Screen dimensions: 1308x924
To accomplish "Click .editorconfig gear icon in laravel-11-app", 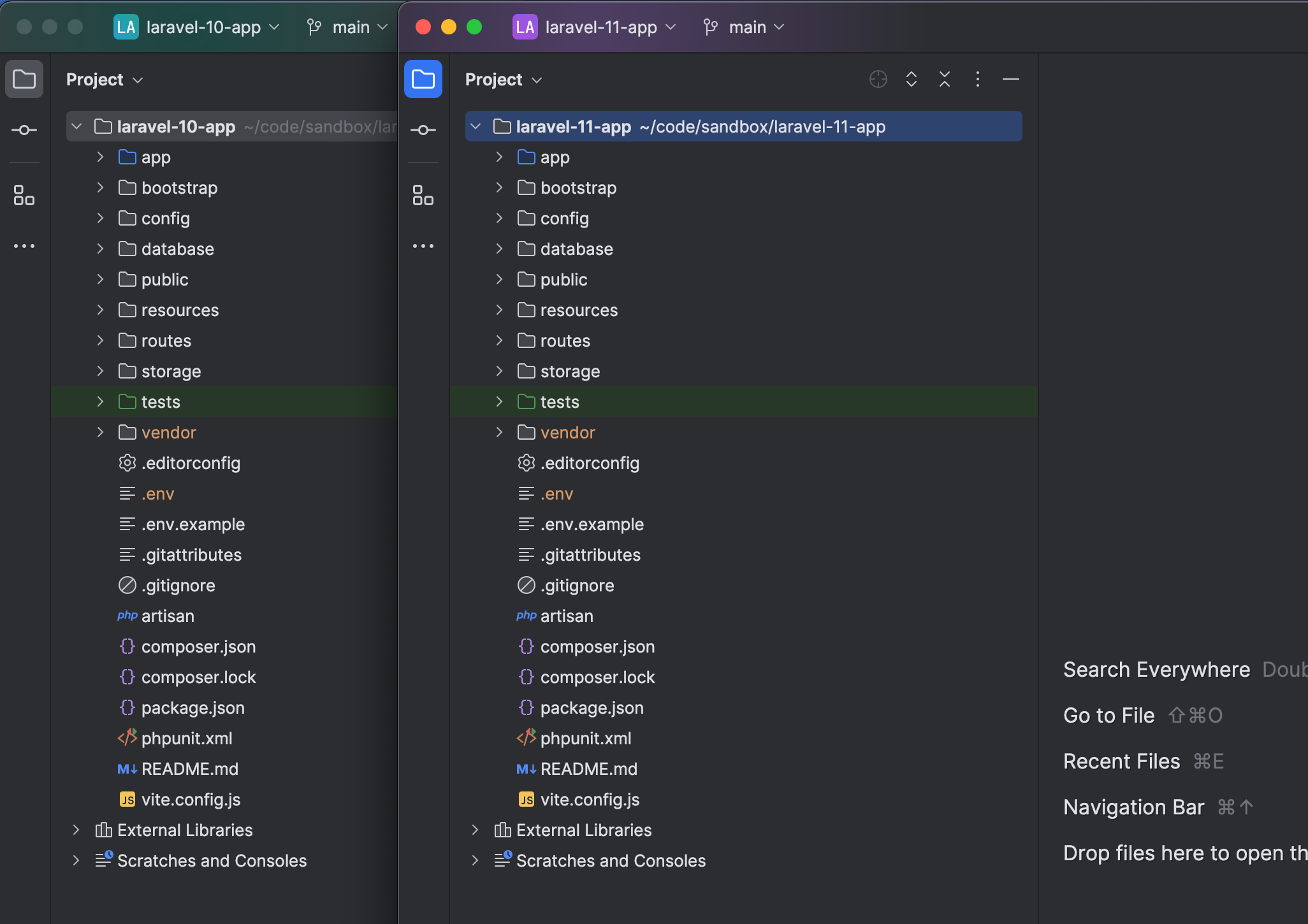I will [x=527, y=463].
